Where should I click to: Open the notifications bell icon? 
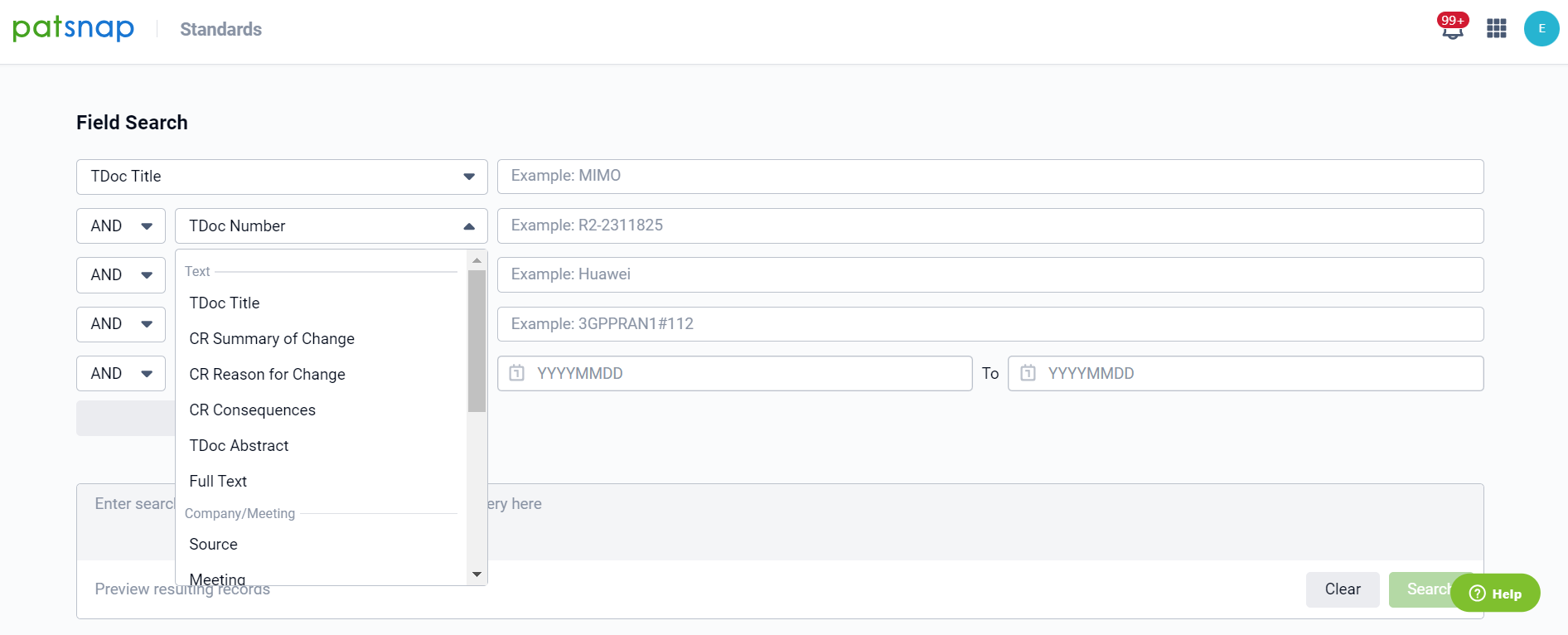[1452, 29]
